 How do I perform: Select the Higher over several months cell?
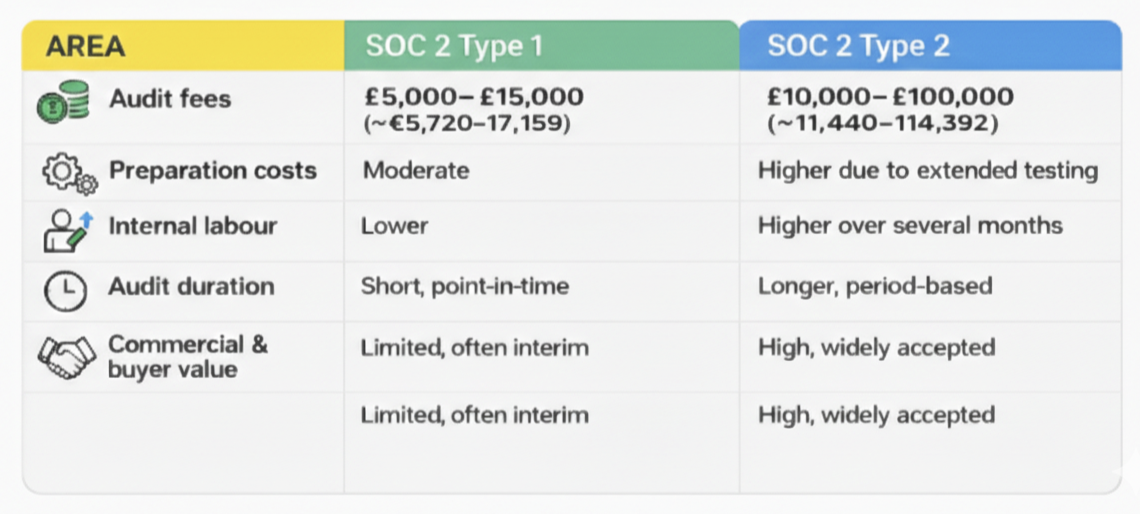click(x=909, y=226)
